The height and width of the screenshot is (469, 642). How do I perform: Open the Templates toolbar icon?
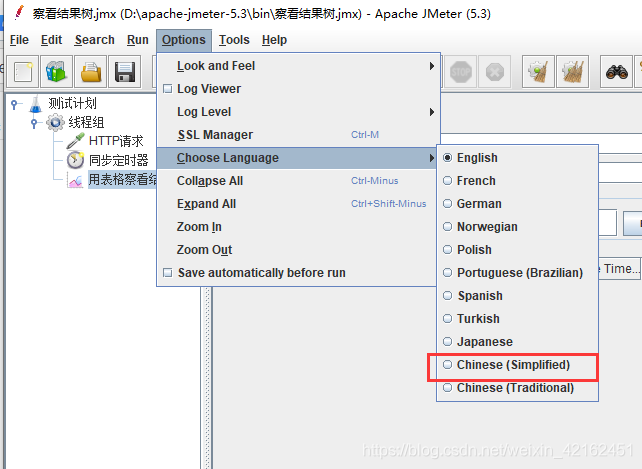[57, 72]
